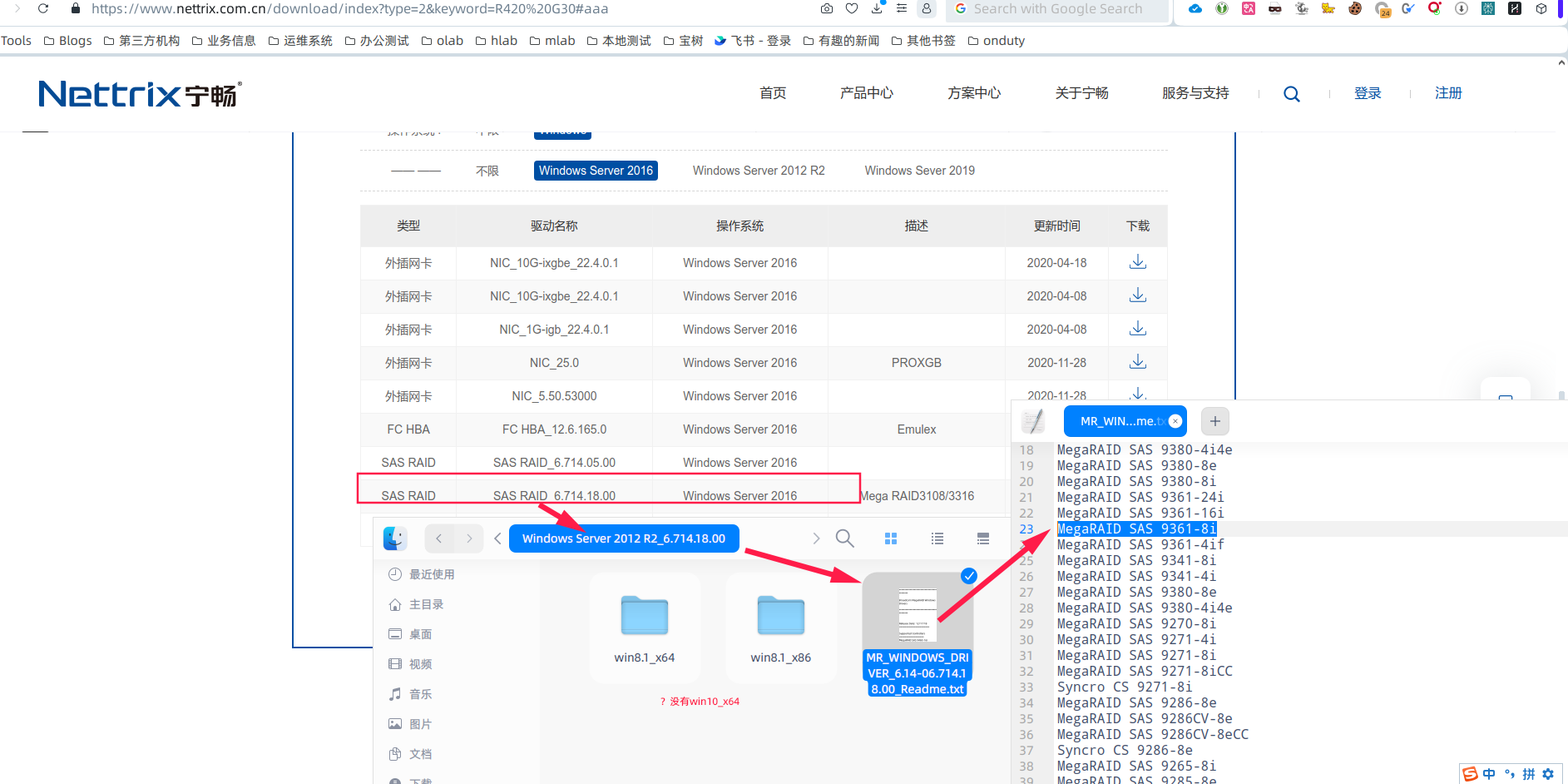1568x784 pixels.
Task: Click the Nettrix logo
Action: [141, 94]
